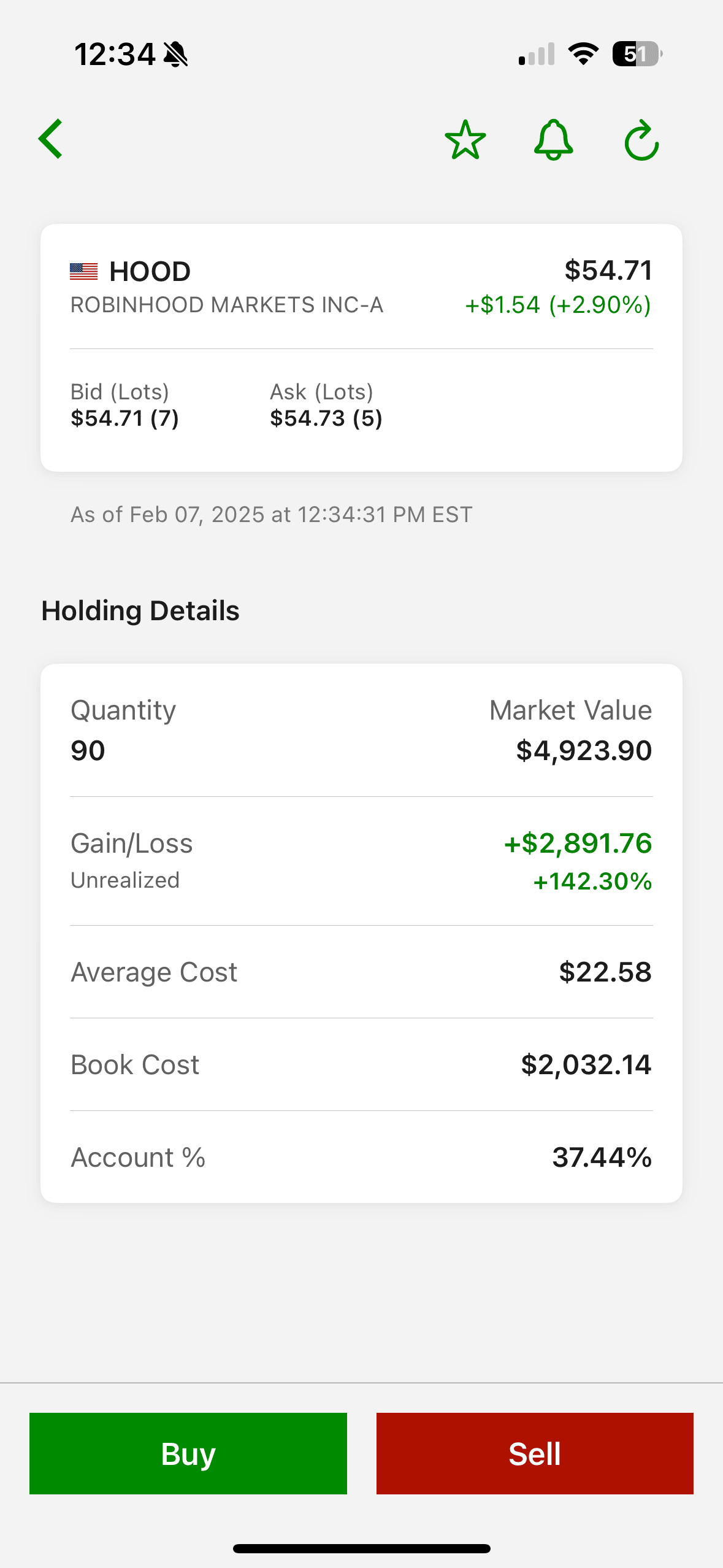Screen dimensions: 723x1568
Task: Tap the battery indicator in status bar
Action: click(637, 54)
